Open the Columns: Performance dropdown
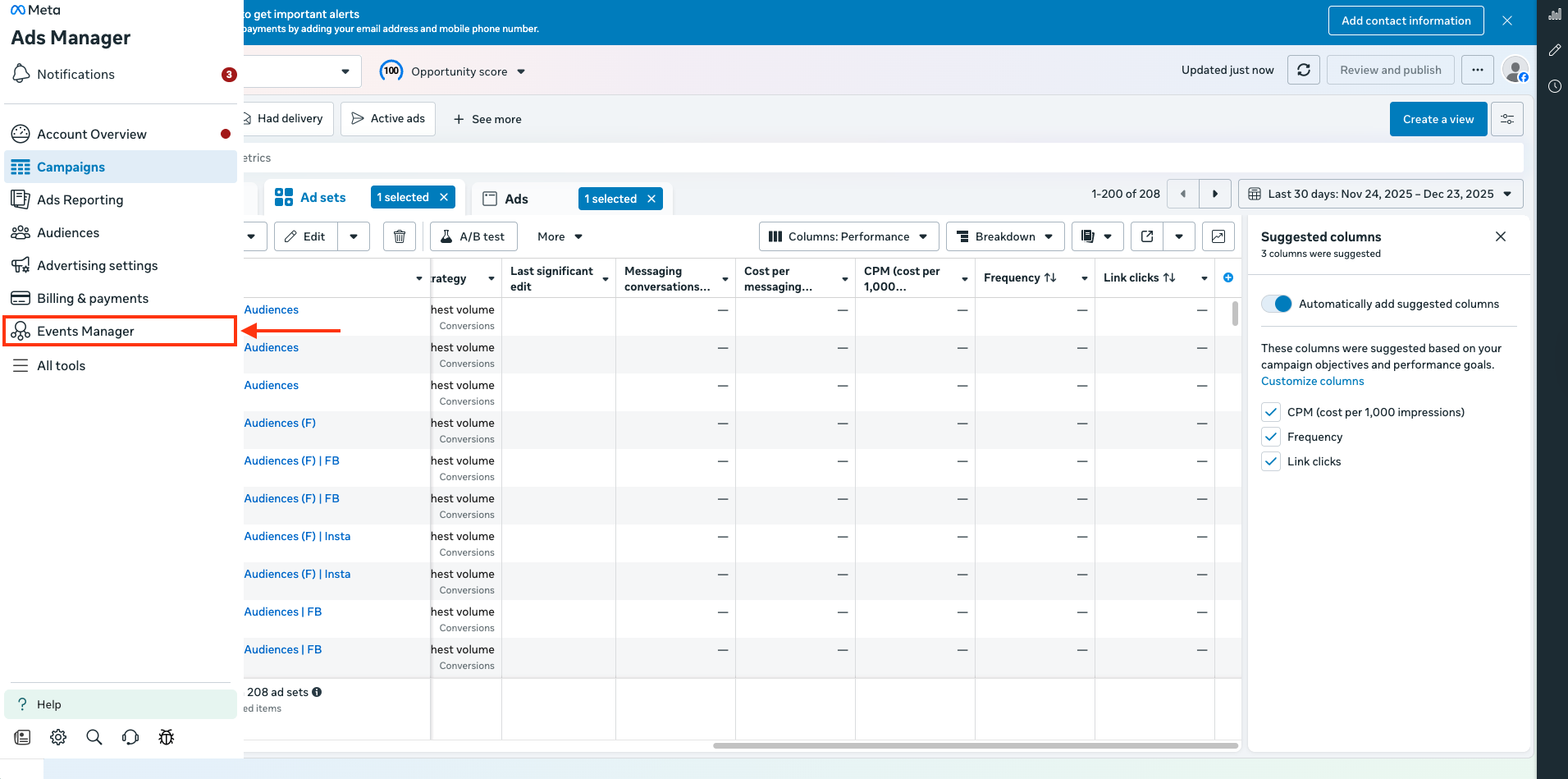The width and height of the screenshot is (1568, 779). pyautogui.click(x=848, y=236)
